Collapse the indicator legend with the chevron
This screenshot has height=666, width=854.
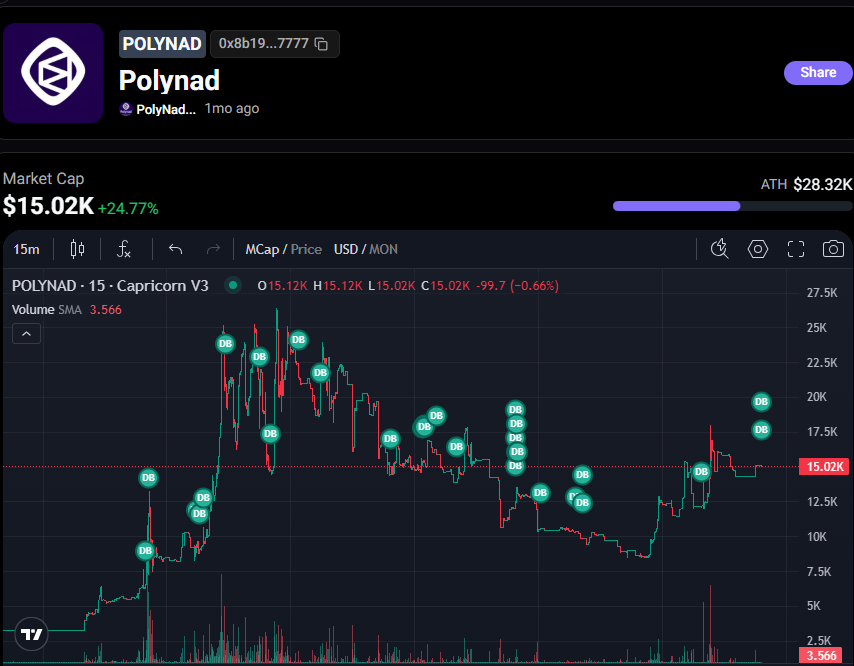click(x=26, y=334)
